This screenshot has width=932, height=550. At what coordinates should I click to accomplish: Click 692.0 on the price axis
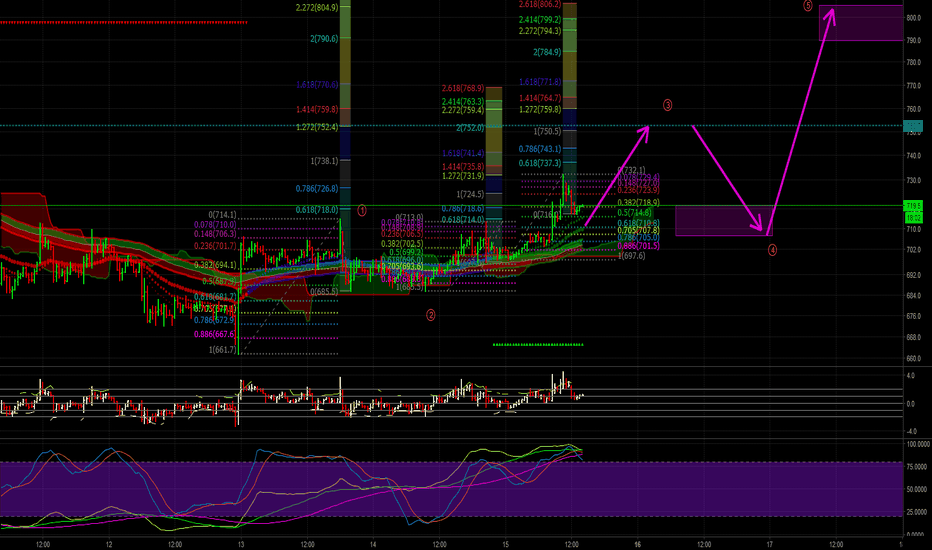pyautogui.click(x=913, y=275)
